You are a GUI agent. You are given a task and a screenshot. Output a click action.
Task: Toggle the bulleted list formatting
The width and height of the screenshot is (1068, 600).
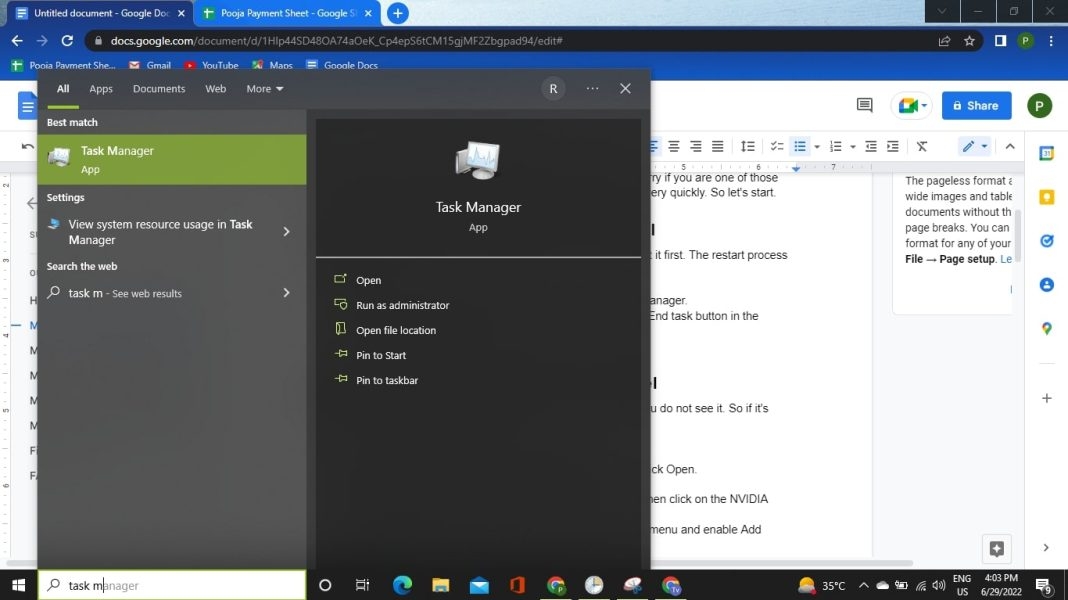click(x=801, y=146)
